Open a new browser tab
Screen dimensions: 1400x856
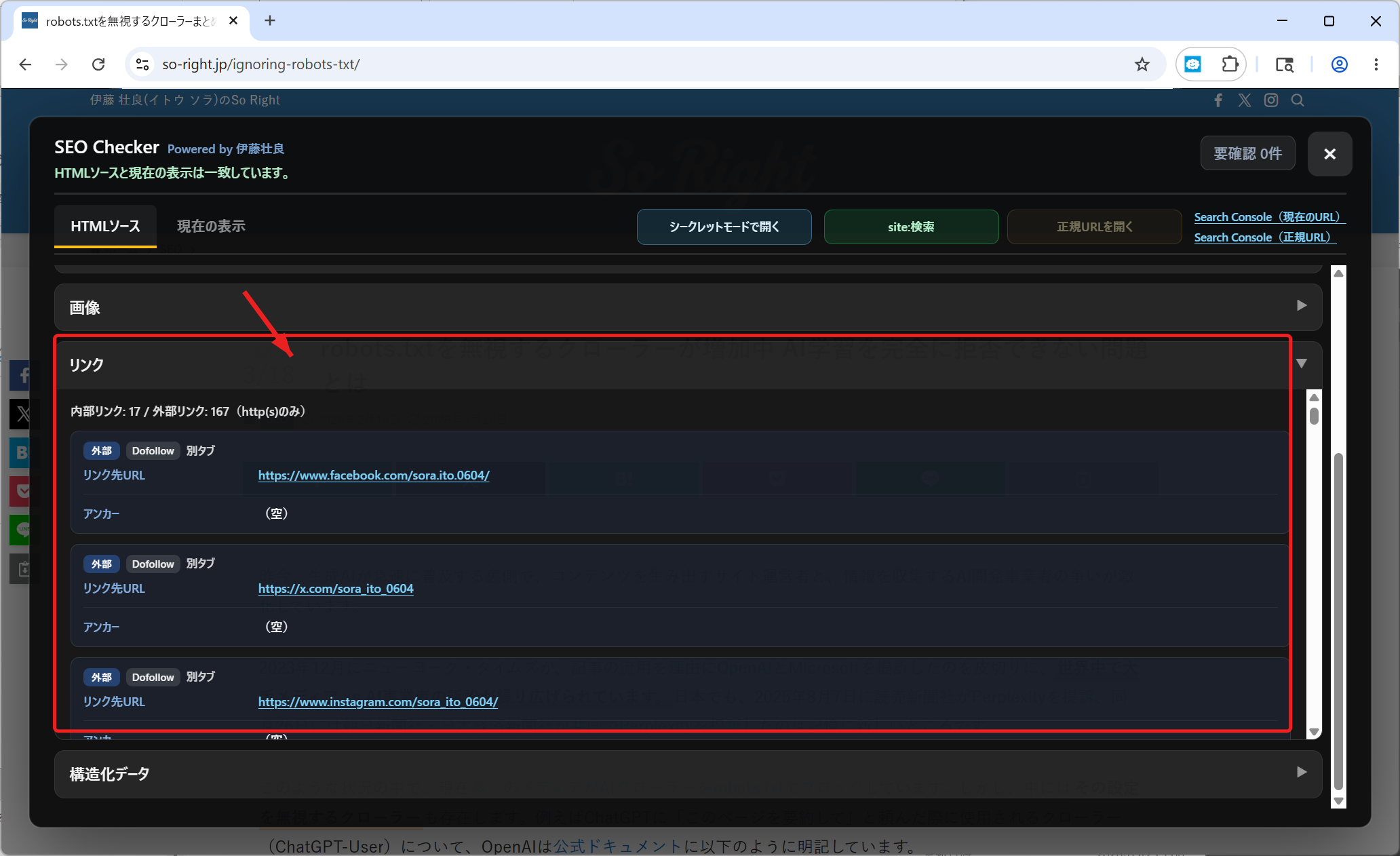(270, 20)
